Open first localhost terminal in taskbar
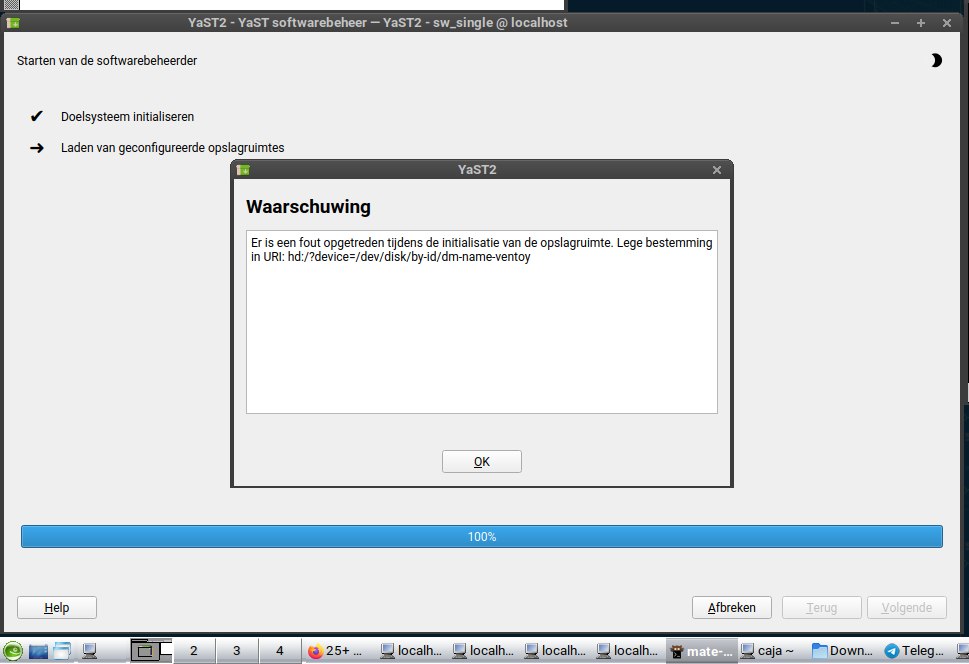Image resolution: width=969 pixels, height=664 pixels. click(x=412, y=651)
